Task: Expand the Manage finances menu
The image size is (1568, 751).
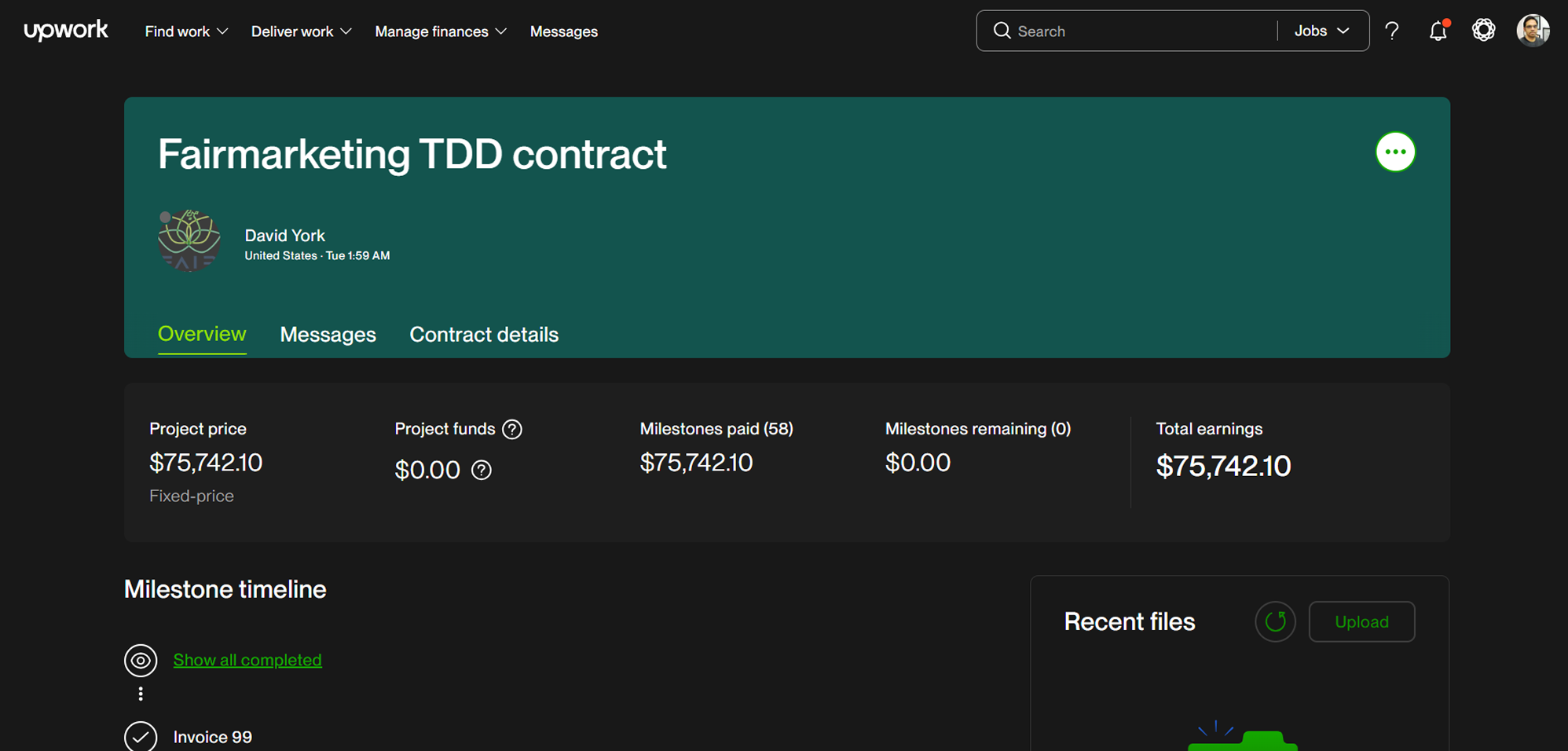Action: pyautogui.click(x=440, y=31)
